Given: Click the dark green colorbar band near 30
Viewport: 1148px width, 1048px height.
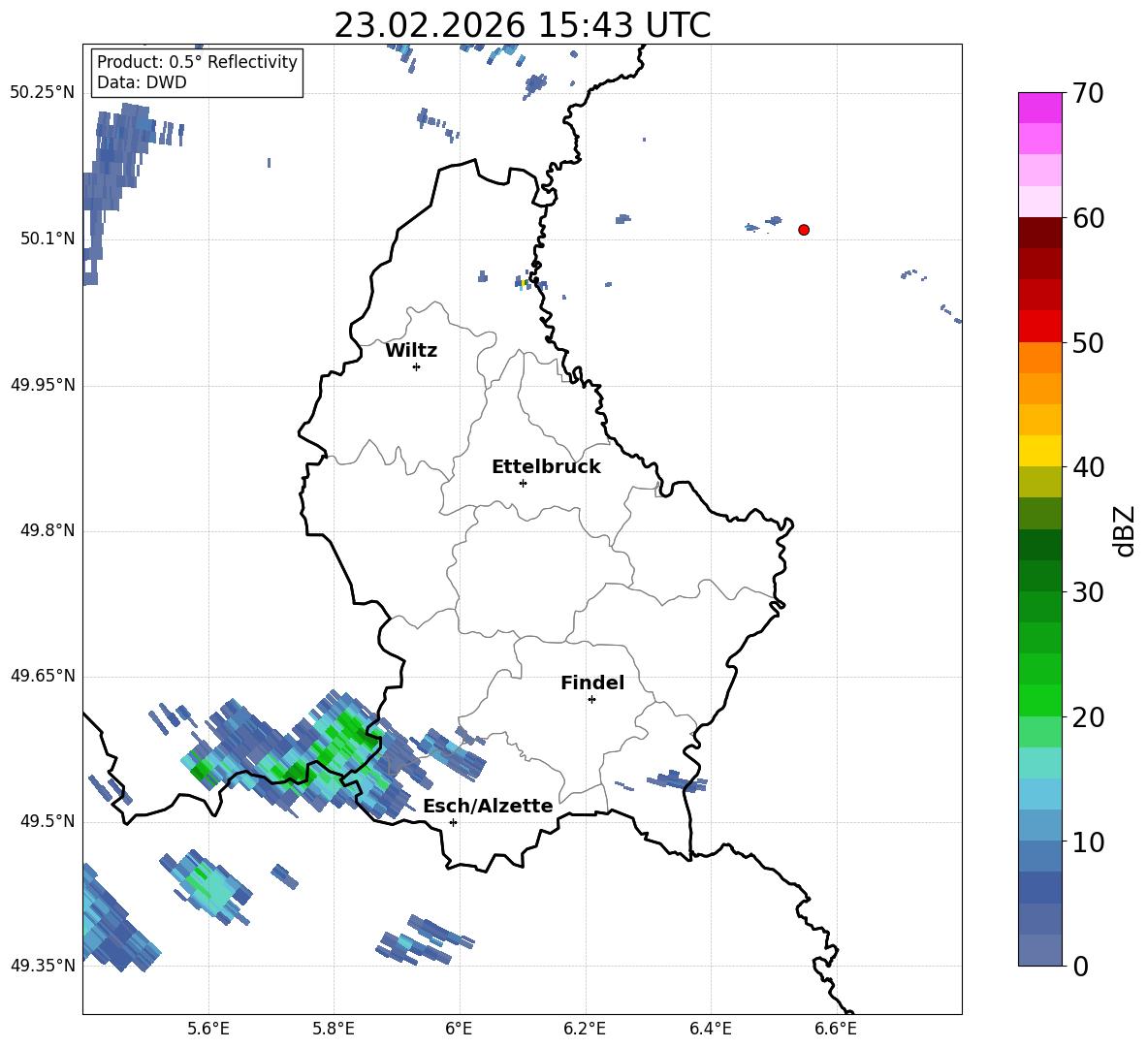Looking at the screenshot, I should click(1039, 576).
